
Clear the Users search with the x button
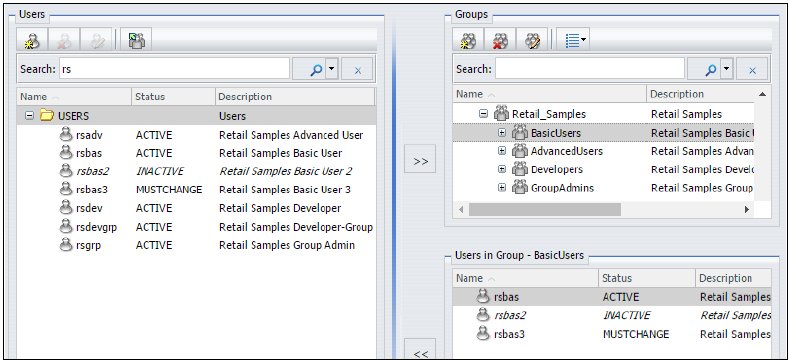(357, 69)
